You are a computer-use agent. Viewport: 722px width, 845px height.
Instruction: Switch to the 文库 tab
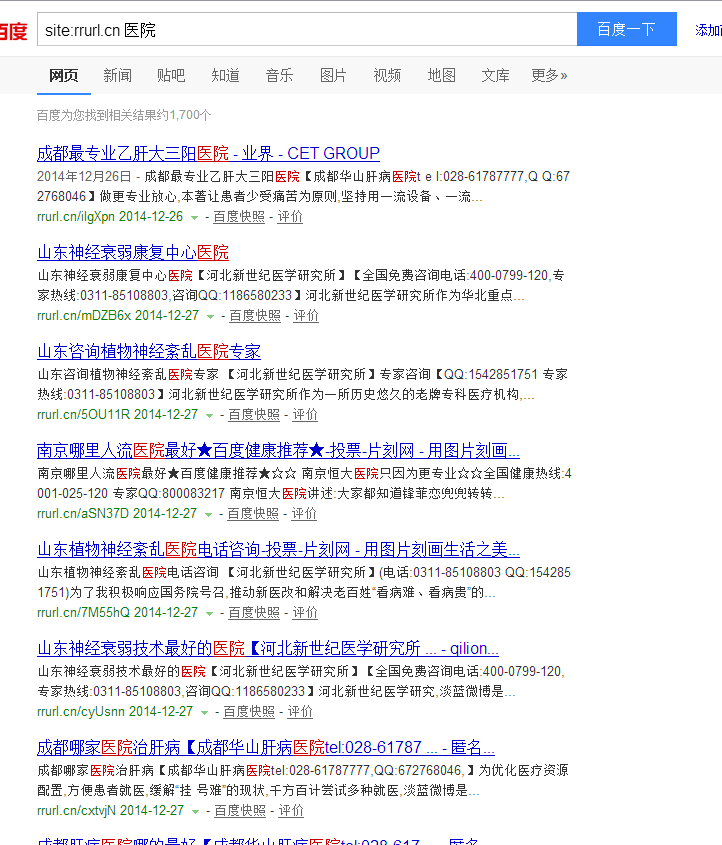point(495,75)
